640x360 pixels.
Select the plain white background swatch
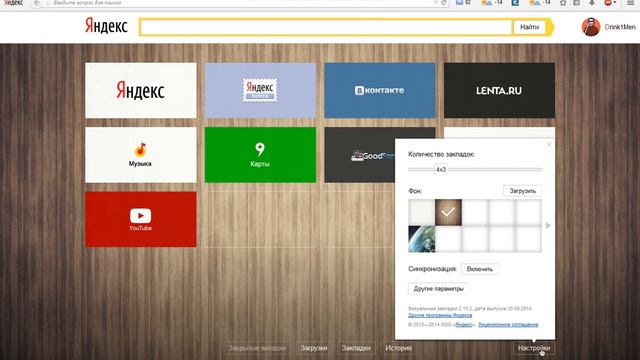[x=422, y=212]
